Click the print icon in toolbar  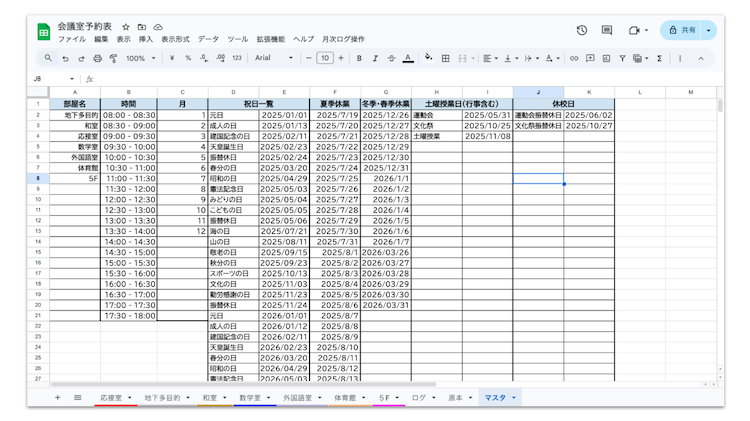[x=97, y=59]
